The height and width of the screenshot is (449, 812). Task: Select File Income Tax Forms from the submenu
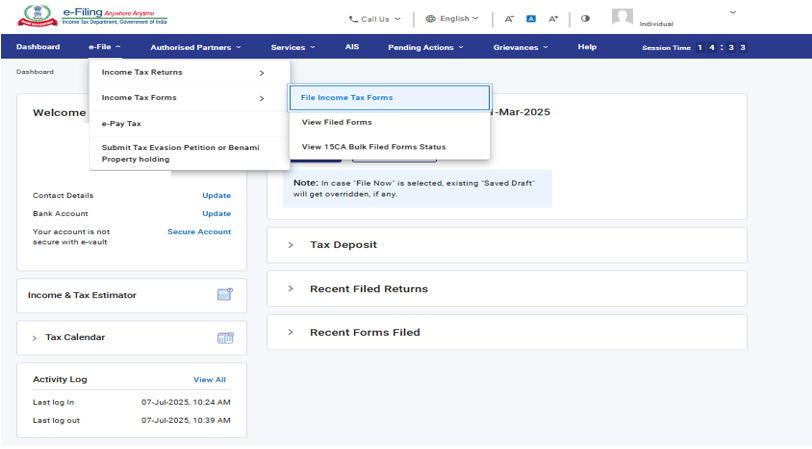[347, 98]
